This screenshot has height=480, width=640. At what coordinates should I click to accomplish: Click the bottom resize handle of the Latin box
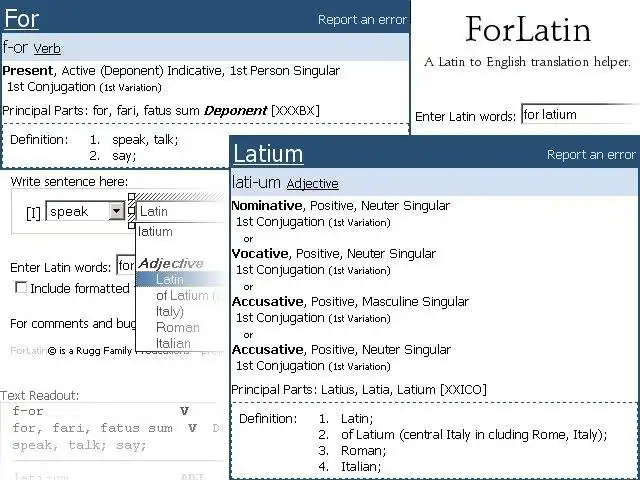(131, 225)
